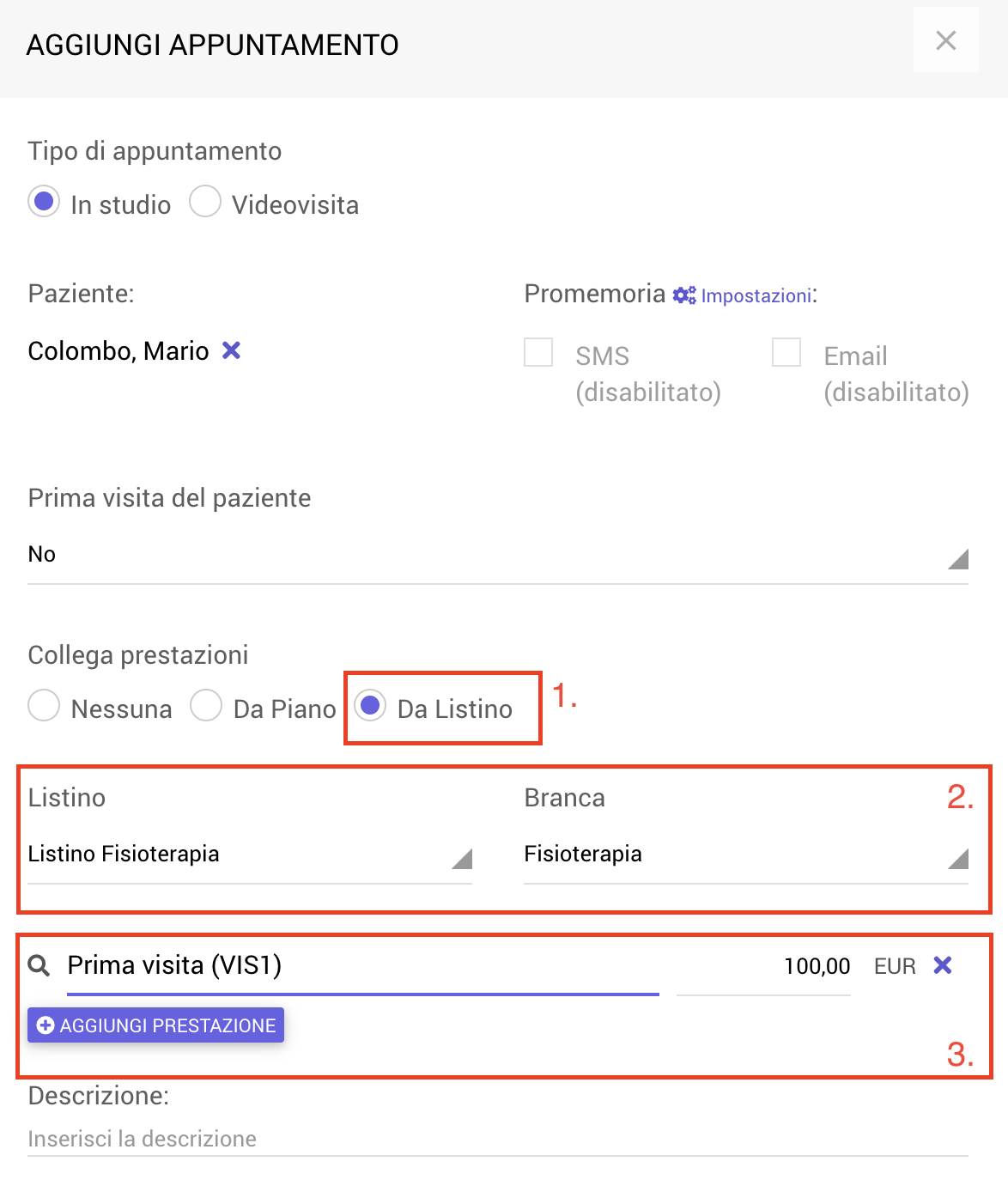
Task: Delete the Prima visita (VIS1) prestazione row
Action: point(943,965)
